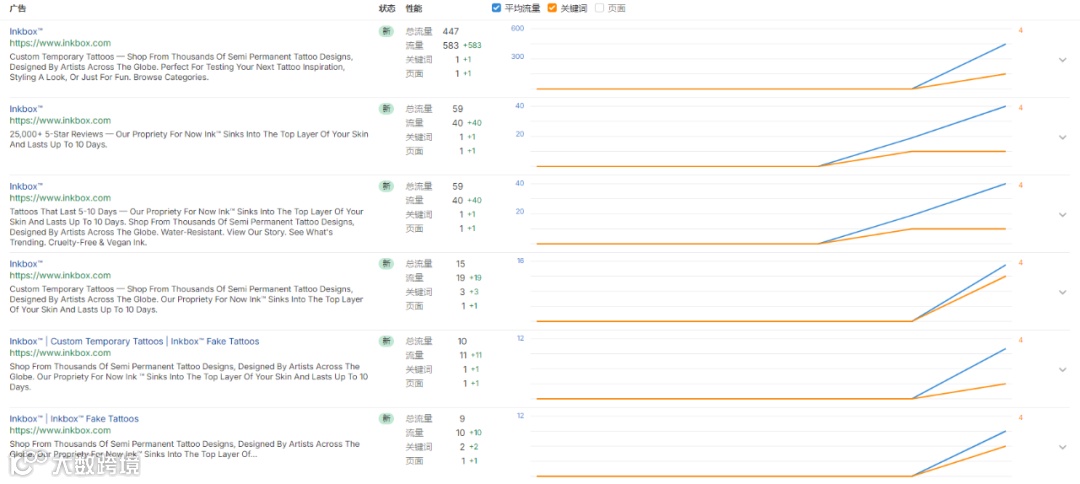Click the trend chart of the 447-traffic ad
Viewport: 1080px width, 484px height.
(x=773, y=61)
